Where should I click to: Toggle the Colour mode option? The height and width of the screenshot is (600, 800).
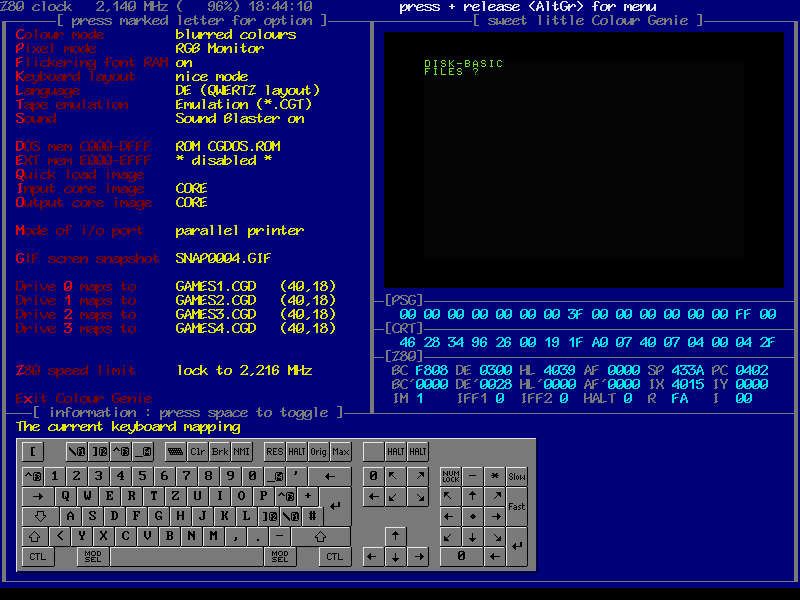59,35
